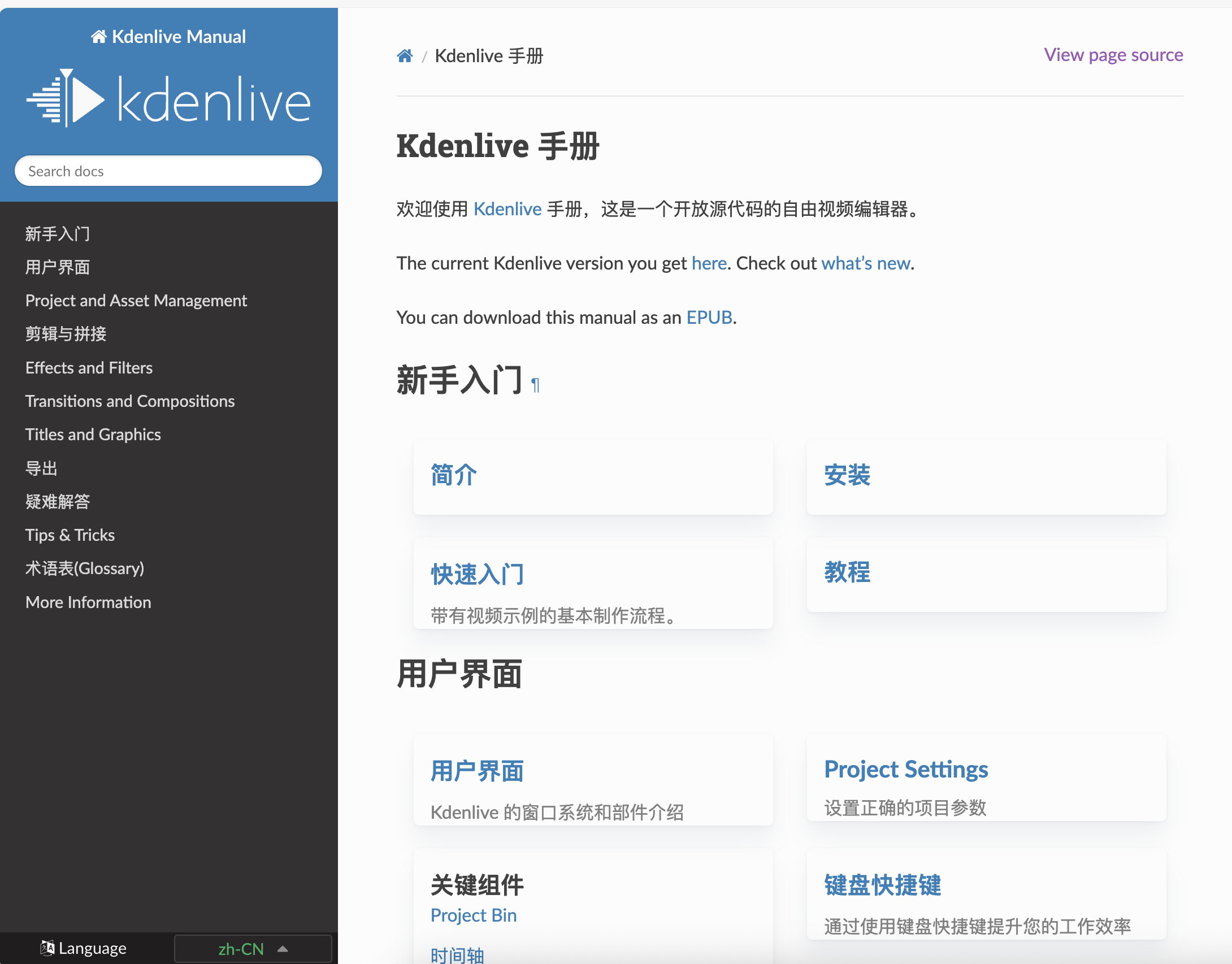The width and height of the screenshot is (1232, 964).
Task: Click the paragraph permalink icon beside 新手入门
Action: pyautogui.click(x=535, y=385)
